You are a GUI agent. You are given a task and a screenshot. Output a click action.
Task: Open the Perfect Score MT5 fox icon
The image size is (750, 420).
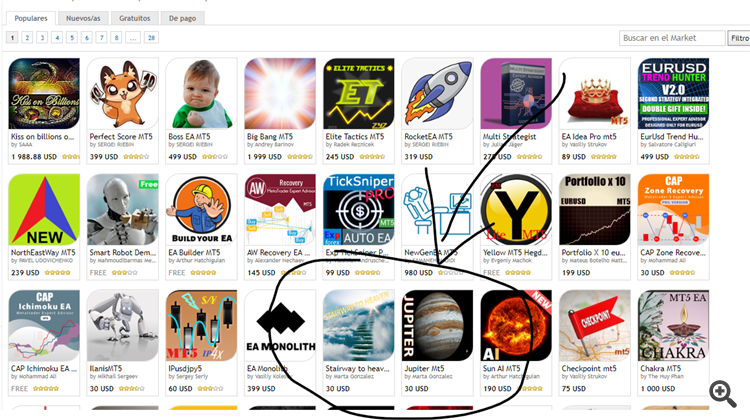[x=122, y=94]
